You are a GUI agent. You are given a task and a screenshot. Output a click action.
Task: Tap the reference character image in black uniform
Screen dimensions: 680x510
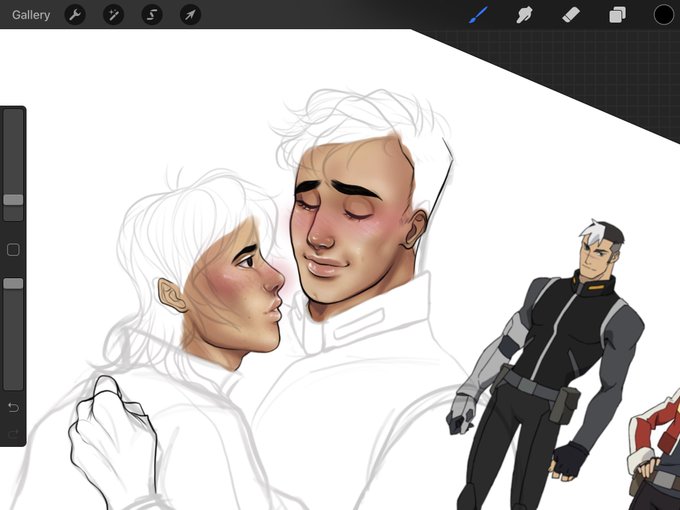click(x=546, y=364)
